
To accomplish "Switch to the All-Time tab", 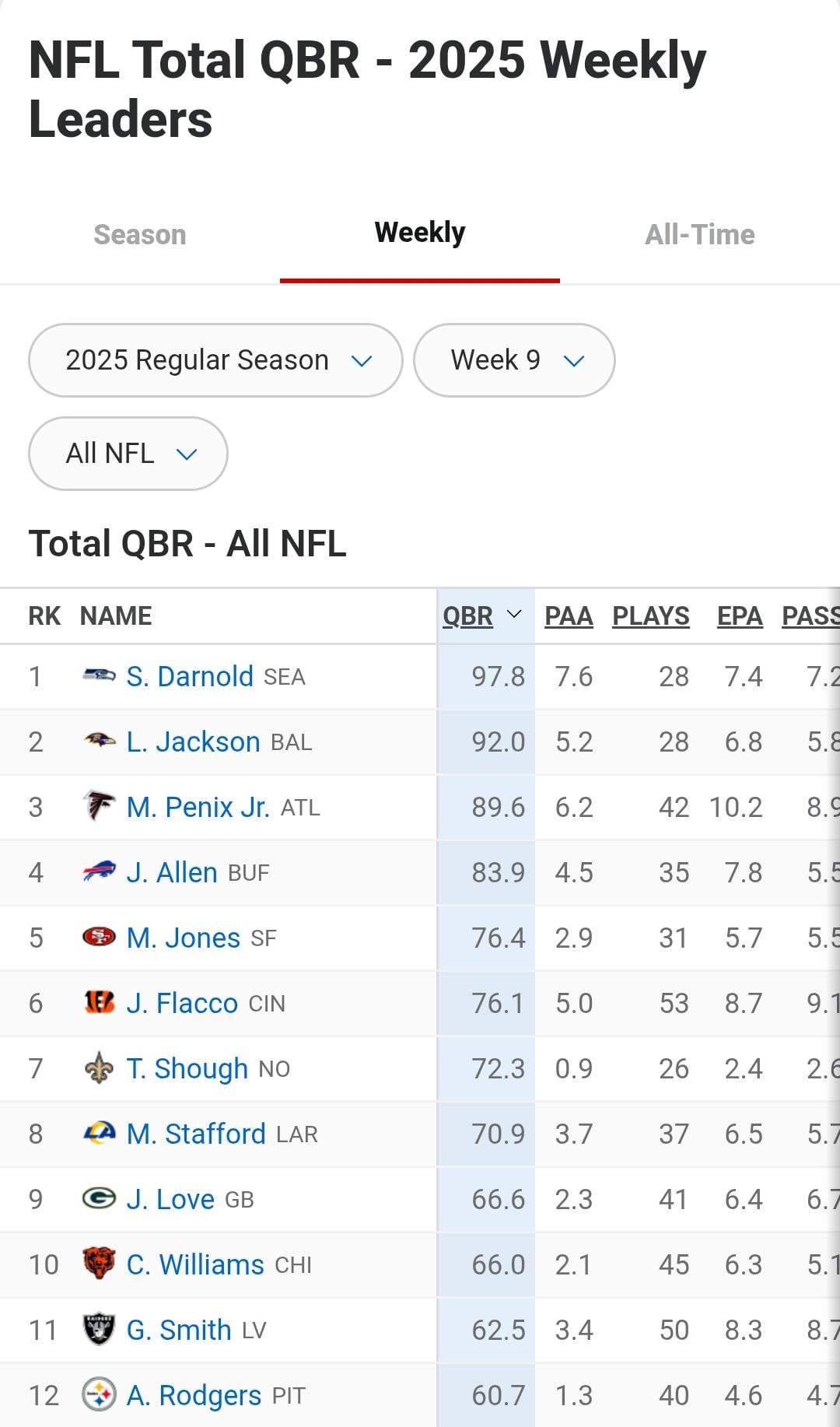I will 700,234.
